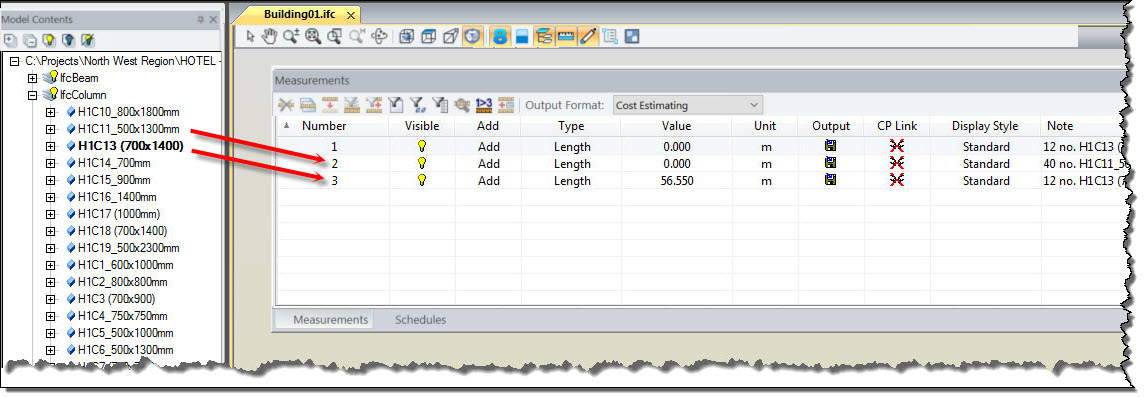Switch to the Measurements bottom tab
Screen dimensions: 1145x397
[x=330, y=320]
